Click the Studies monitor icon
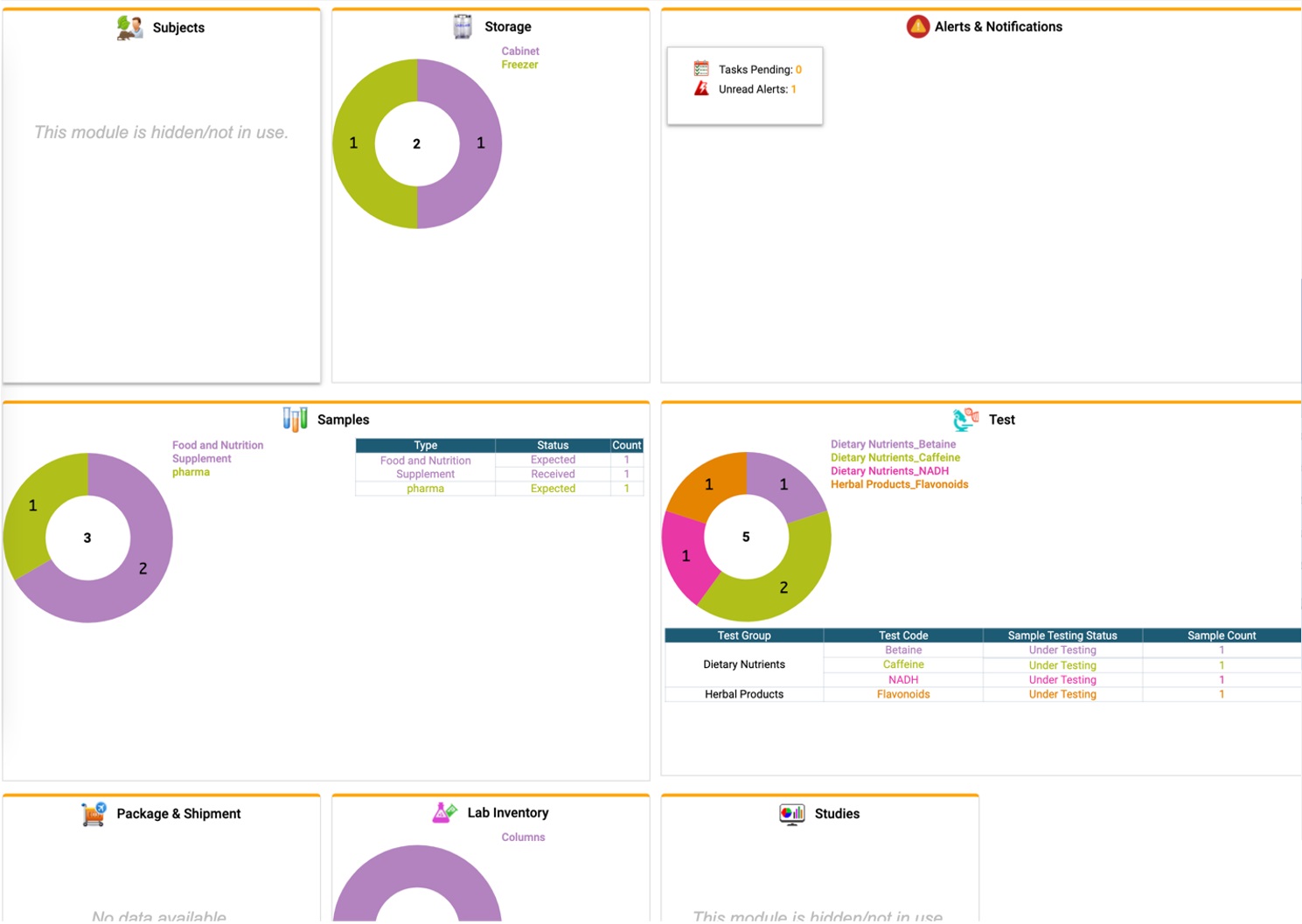 pos(791,814)
